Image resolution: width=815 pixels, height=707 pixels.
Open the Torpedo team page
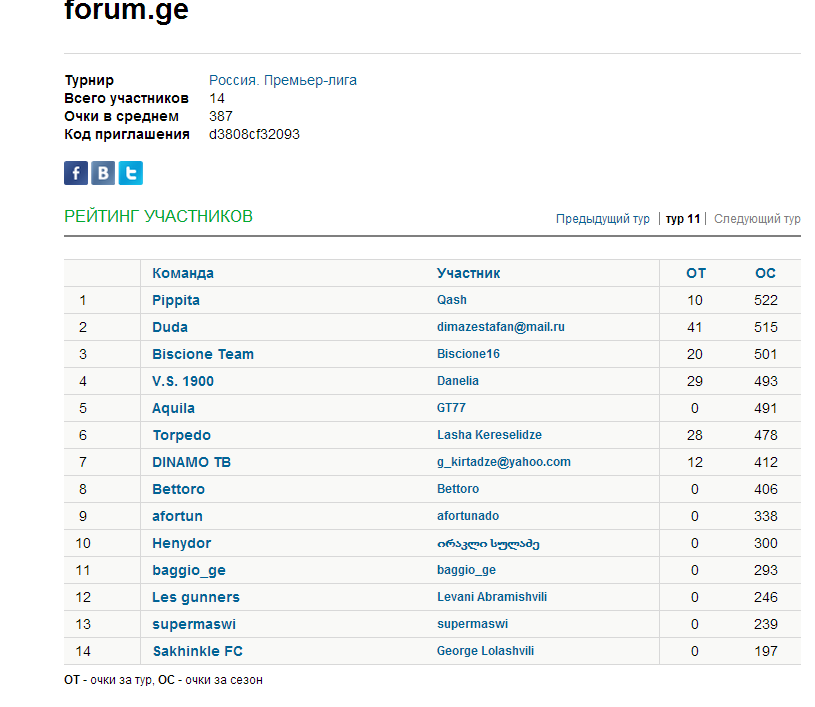[181, 435]
